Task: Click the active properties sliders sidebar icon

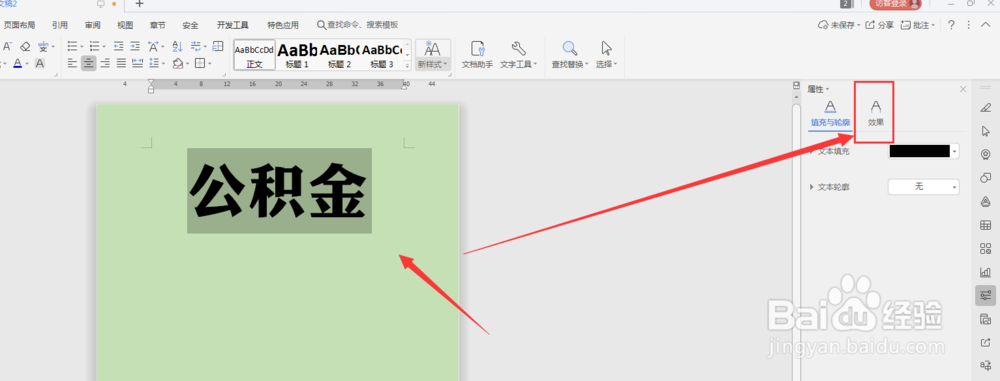Action: click(985, 295)
